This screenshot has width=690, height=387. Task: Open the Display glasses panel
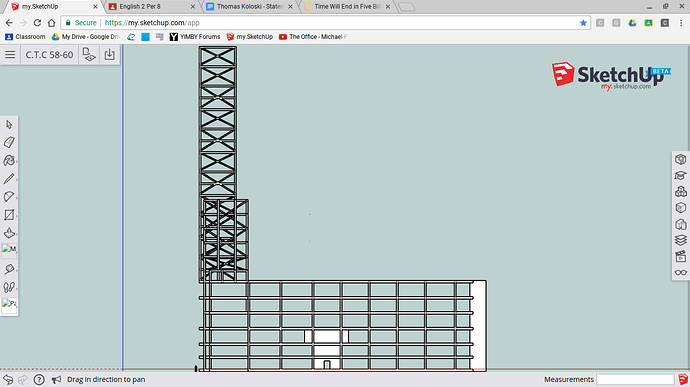point(680,273)
